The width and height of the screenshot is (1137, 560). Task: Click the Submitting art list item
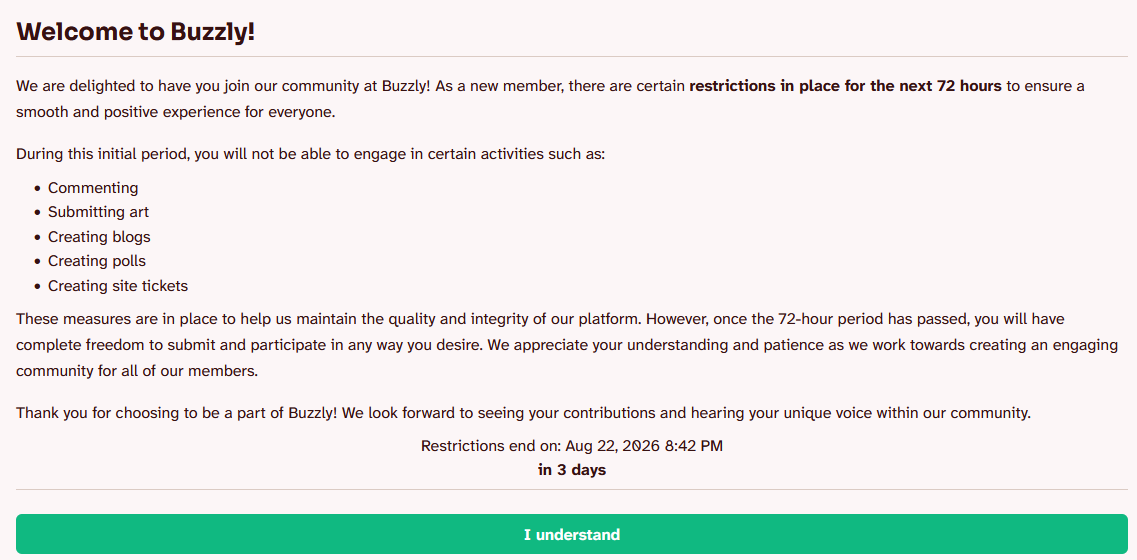point(98,213)
